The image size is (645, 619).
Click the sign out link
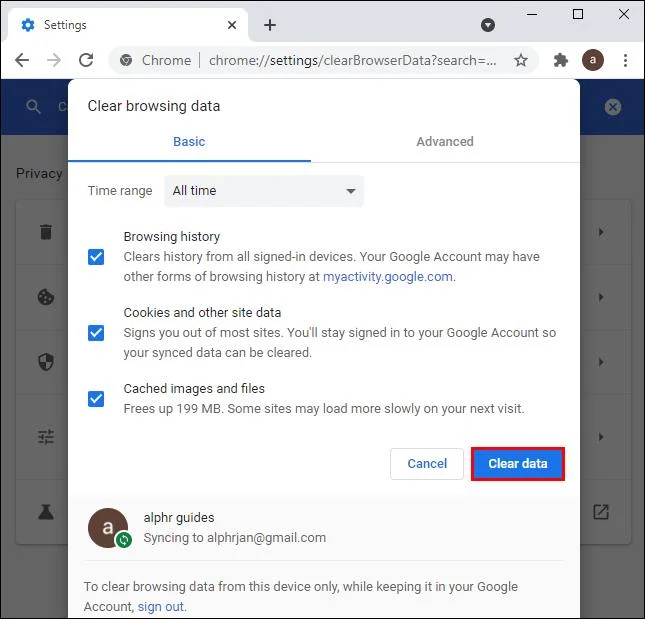[160, 607]
